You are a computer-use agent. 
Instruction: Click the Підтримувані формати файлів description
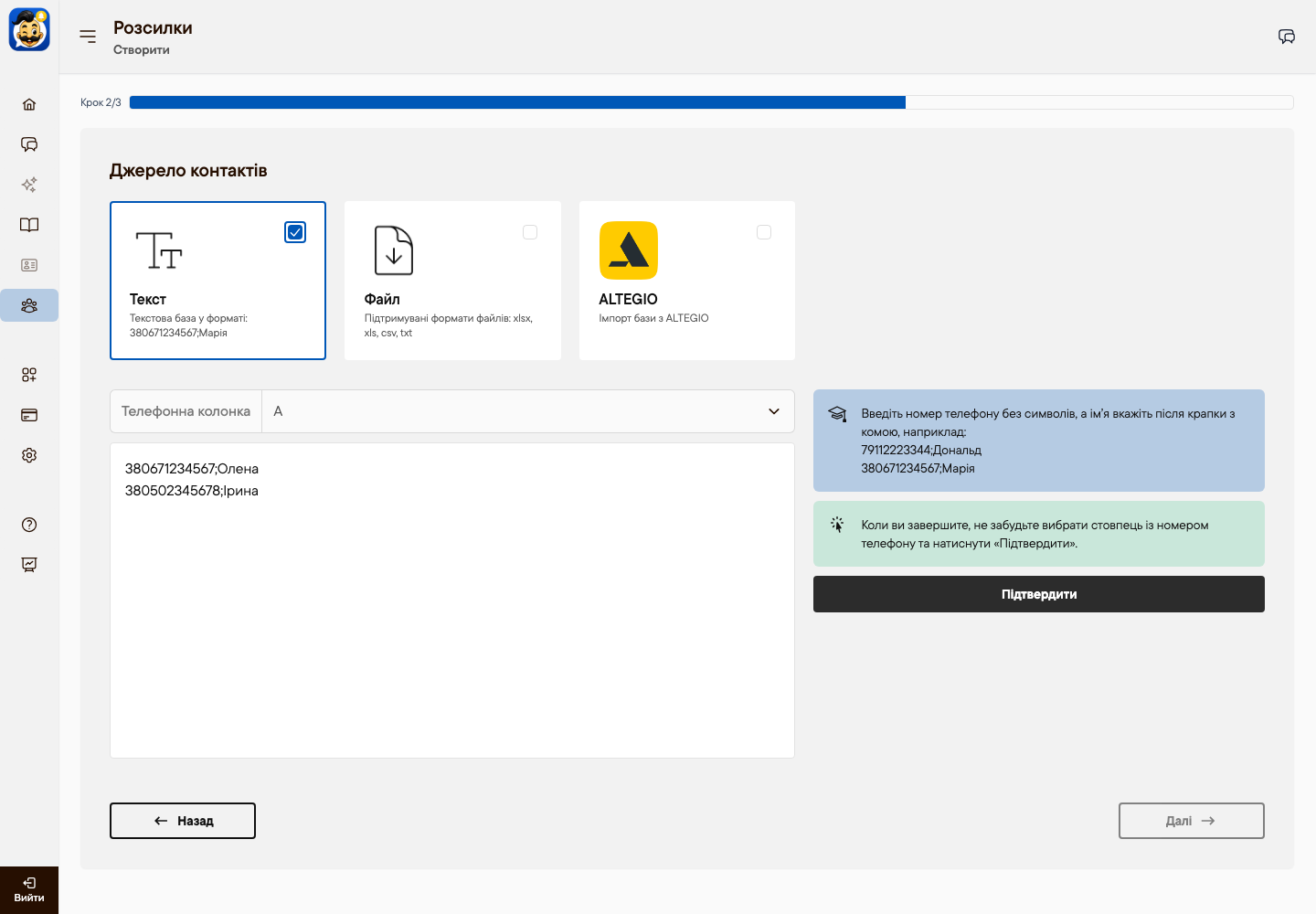pos(449,325)
